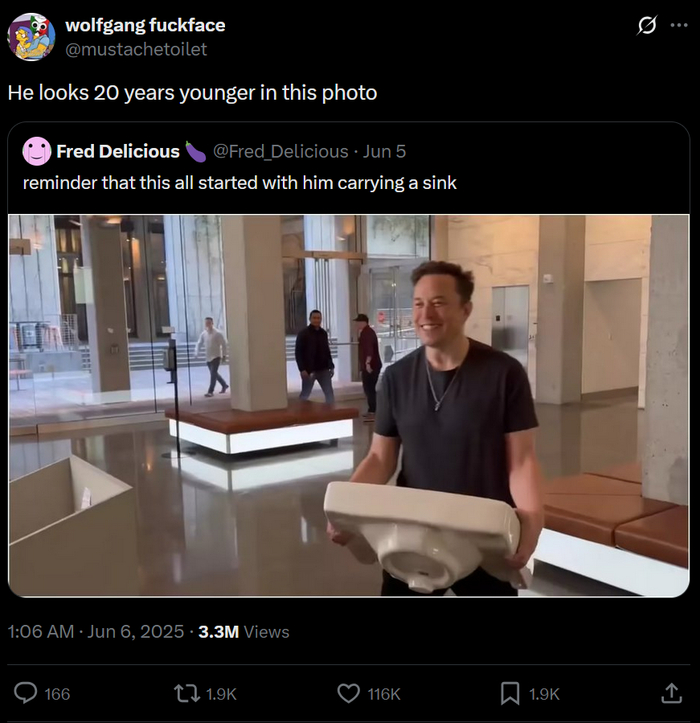Open quoted post text about carrying a sink
700x723 pixels.
[240, 183]
